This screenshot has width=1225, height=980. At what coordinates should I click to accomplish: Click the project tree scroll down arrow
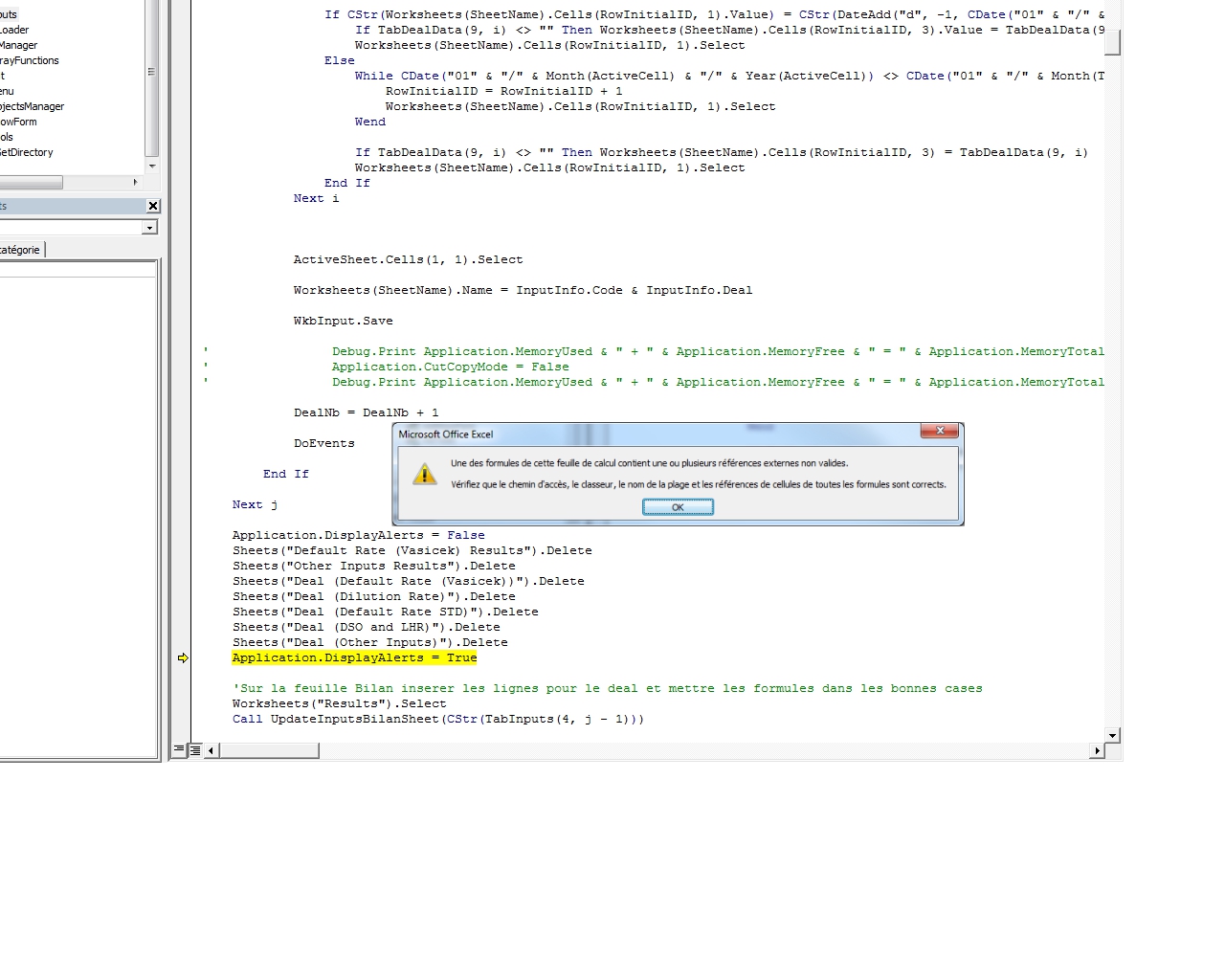point(152,167)
